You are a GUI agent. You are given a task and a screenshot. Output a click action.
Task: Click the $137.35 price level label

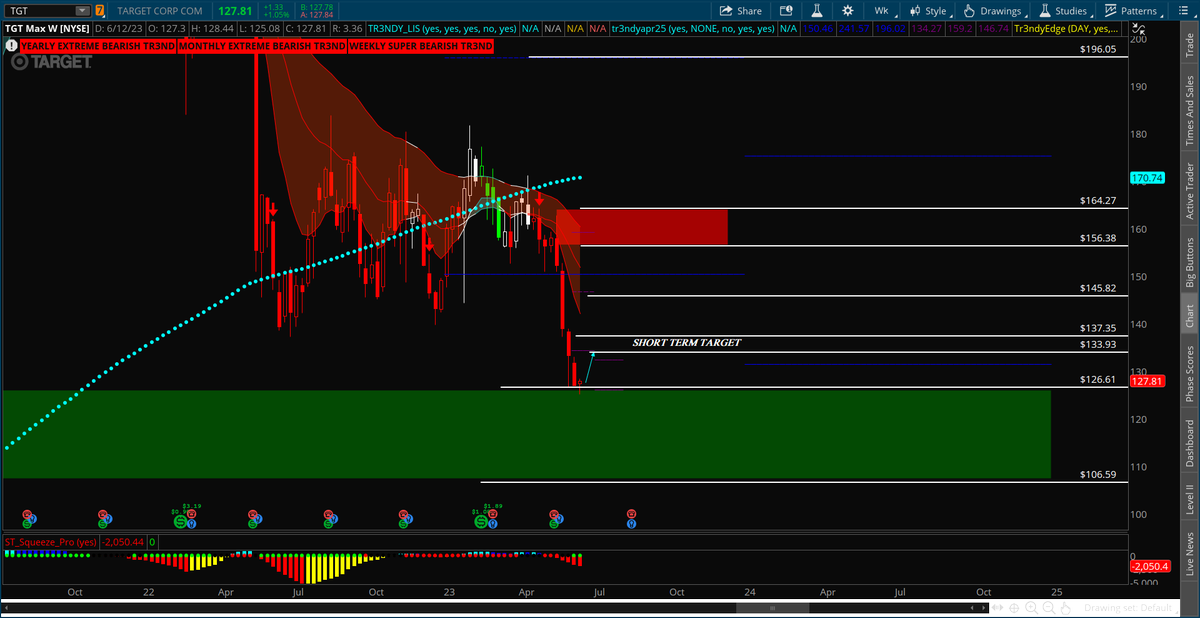click(1097, 328)
